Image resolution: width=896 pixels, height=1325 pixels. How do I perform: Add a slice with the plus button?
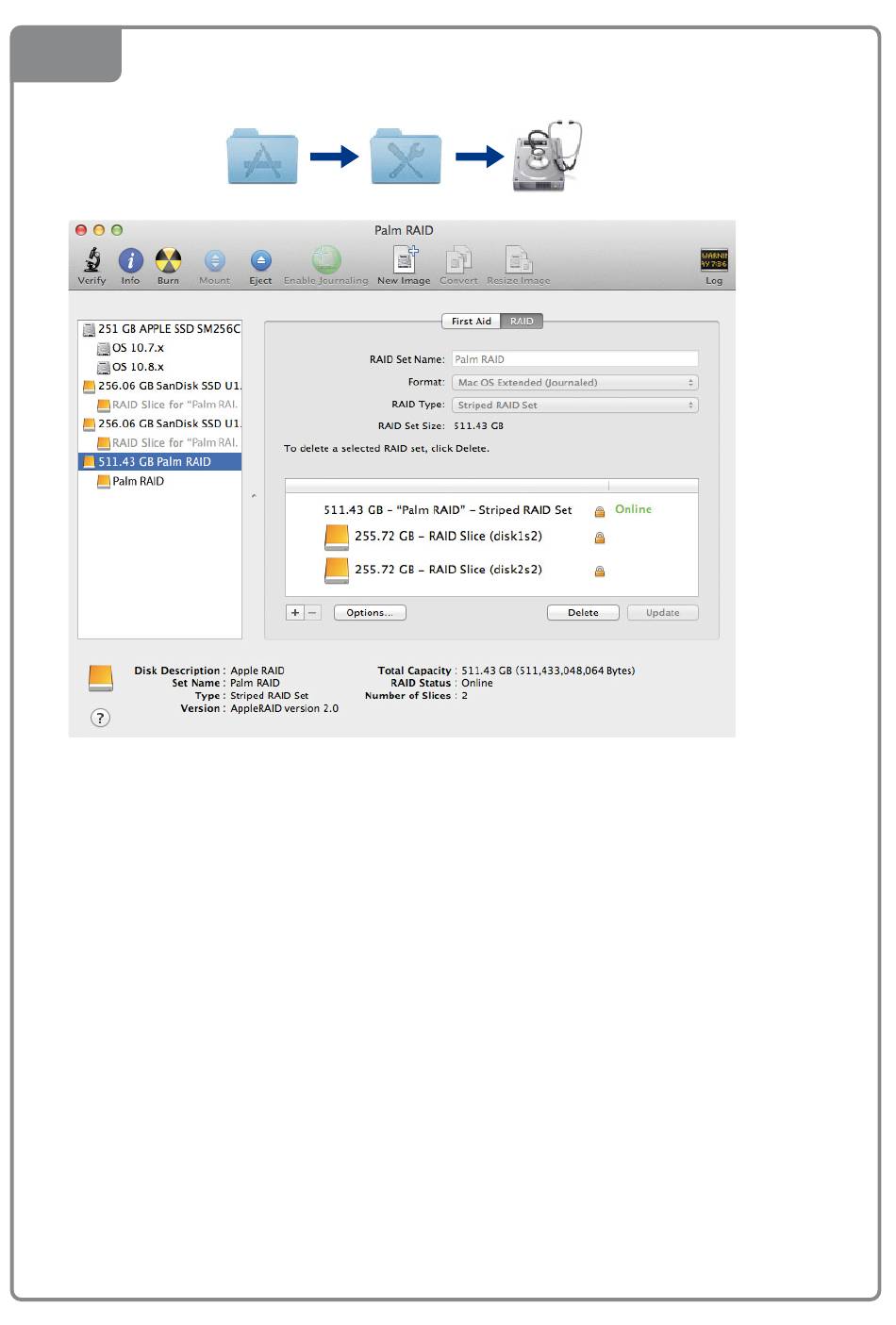pyautogui.click(x=295, y=613)
